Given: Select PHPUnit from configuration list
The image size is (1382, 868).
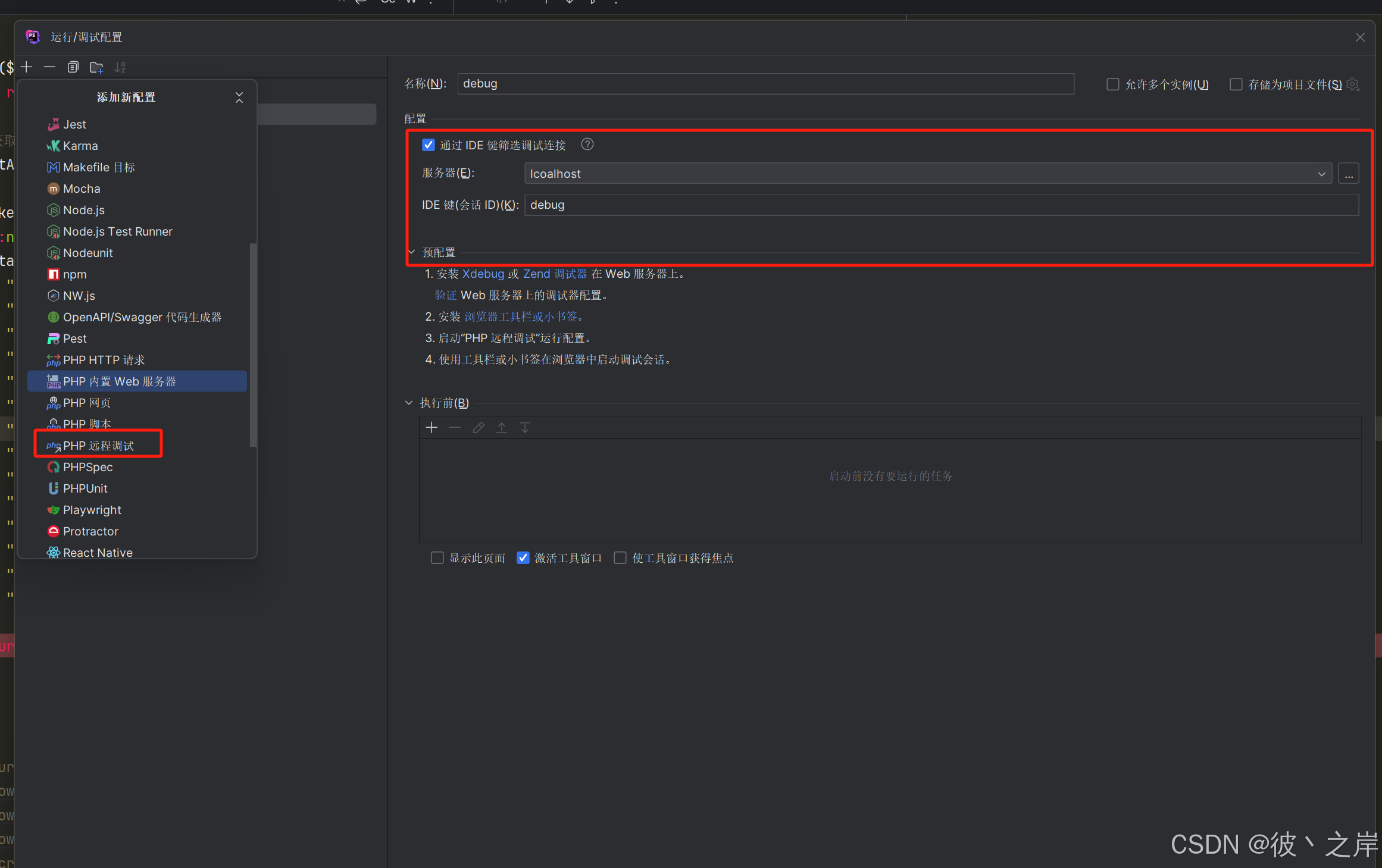Looking at the screenshot, I should tap(85, 488).
